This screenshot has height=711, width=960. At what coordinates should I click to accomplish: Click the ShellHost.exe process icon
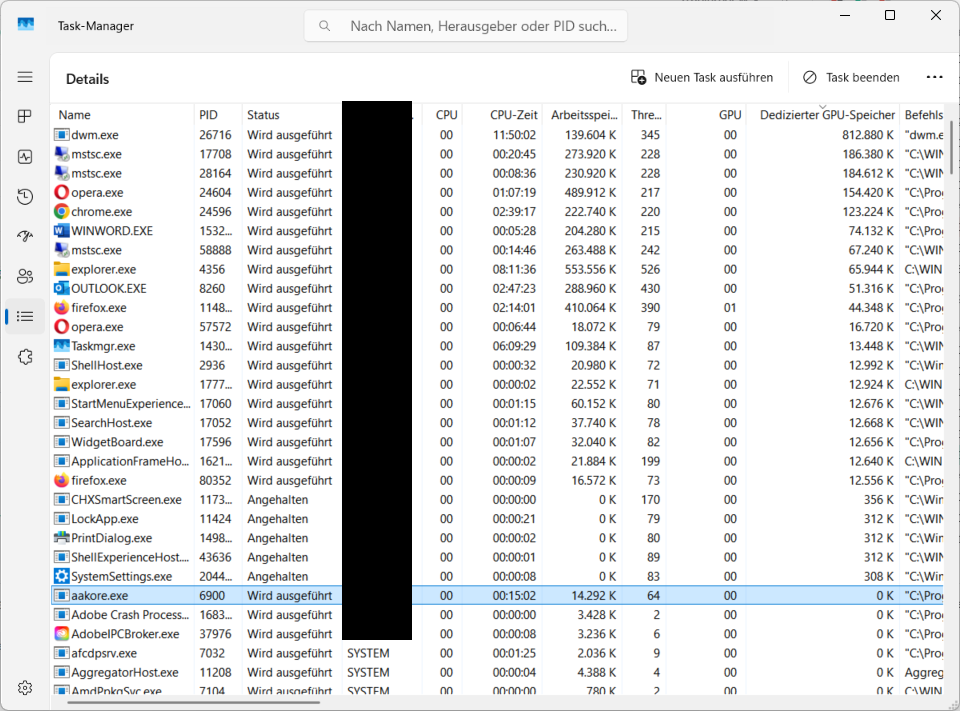pos(61,365)
